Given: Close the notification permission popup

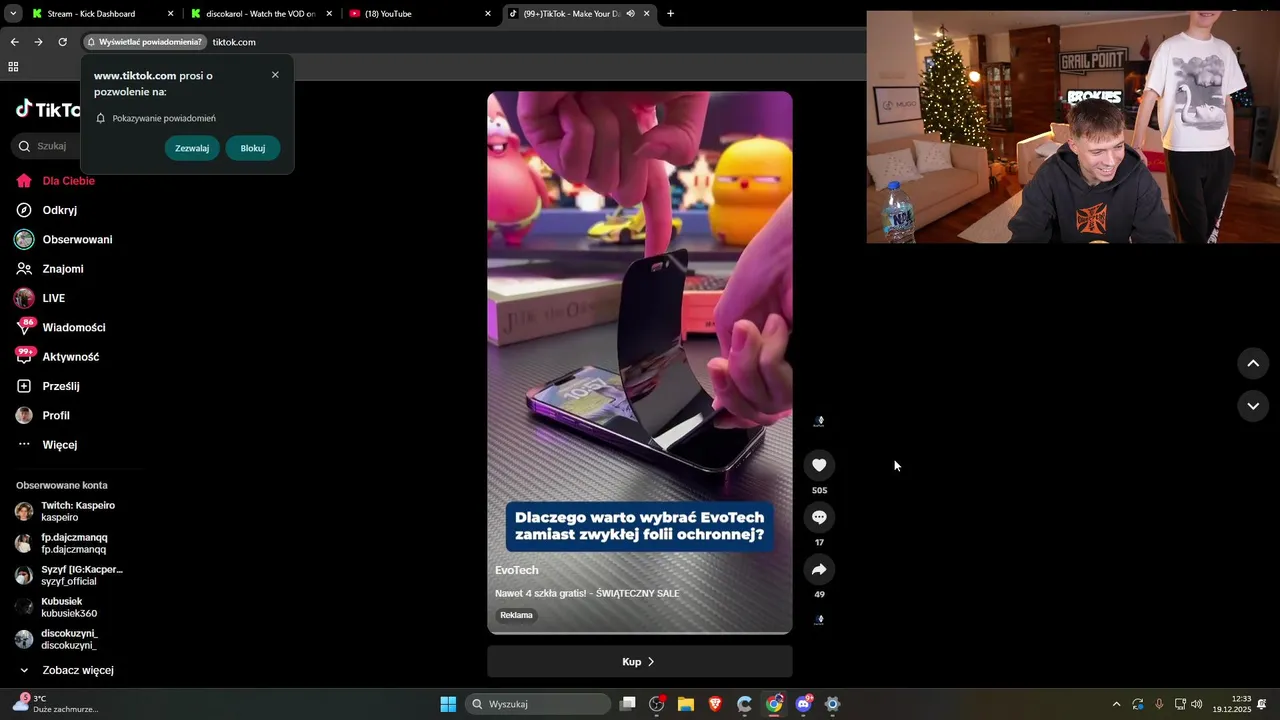Looking at the screenshot, I should pyautogui.click(x=275, y=75).
